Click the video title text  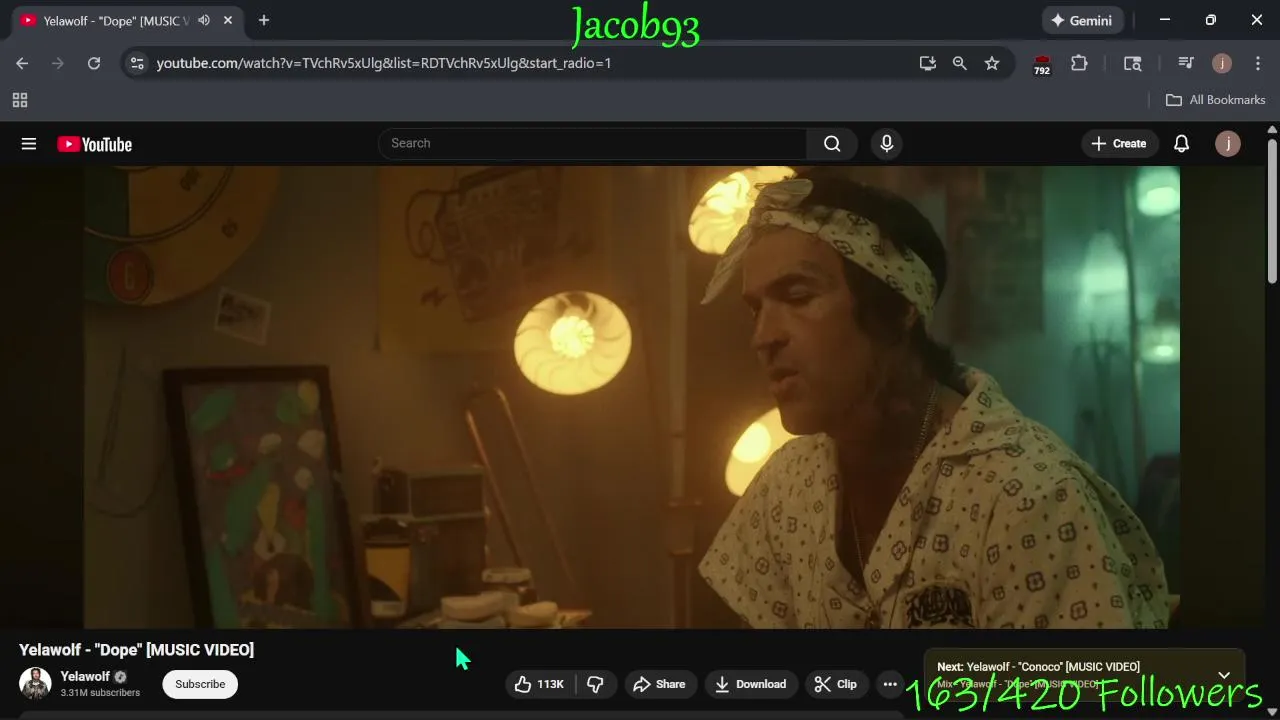[x=136, y=650]
